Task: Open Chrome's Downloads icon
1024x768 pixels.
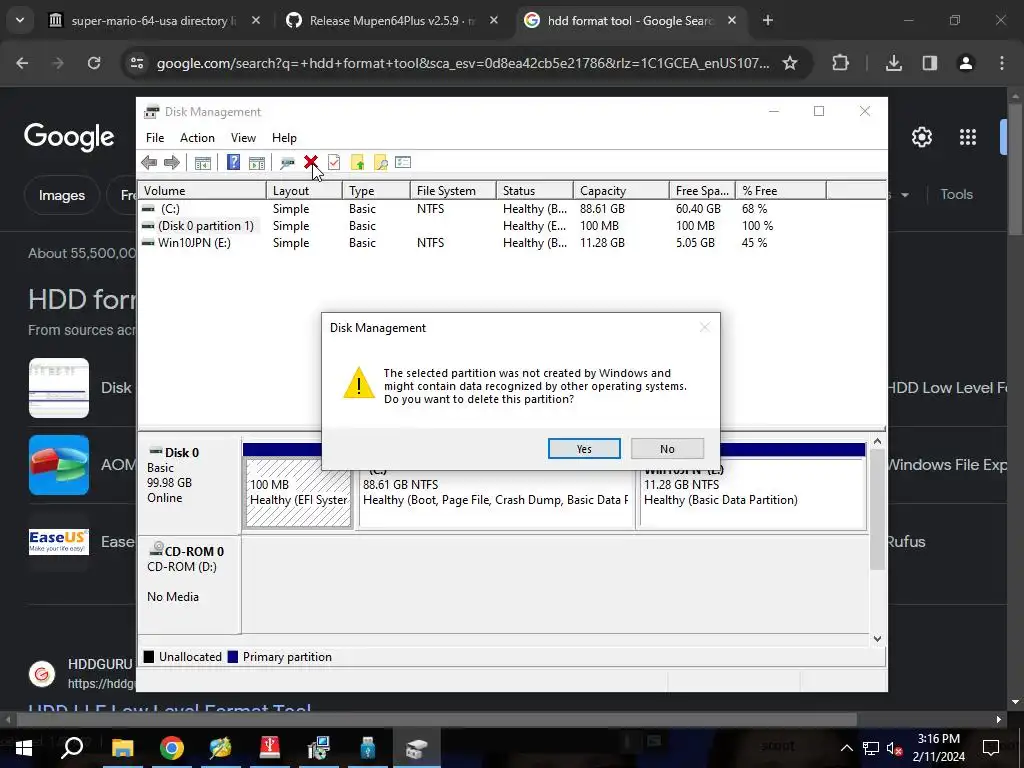Action: pyautogui.click(x=893, y=63)
